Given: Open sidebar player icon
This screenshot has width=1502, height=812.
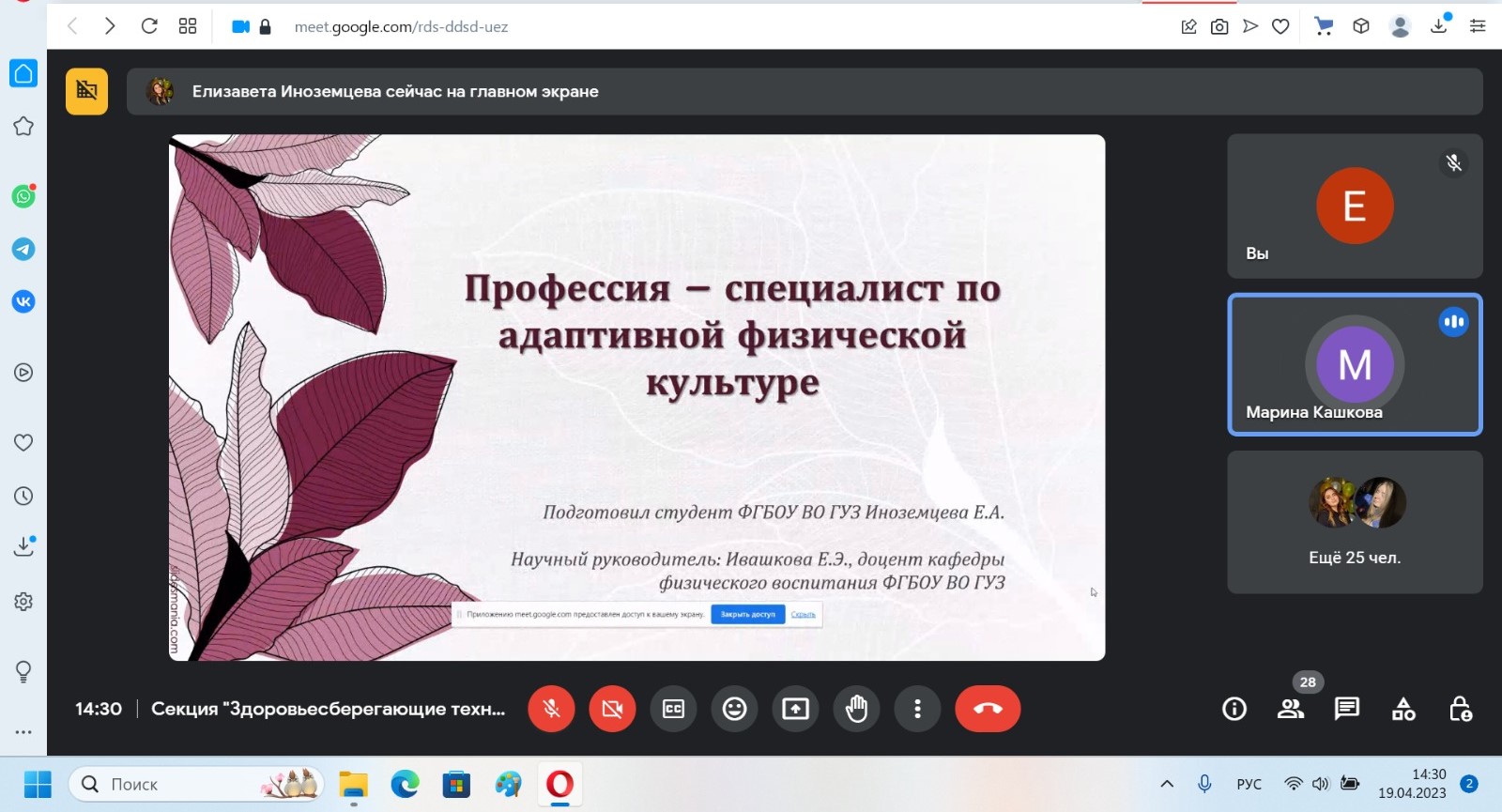Looking at the screenshot, I should (23, 373).
